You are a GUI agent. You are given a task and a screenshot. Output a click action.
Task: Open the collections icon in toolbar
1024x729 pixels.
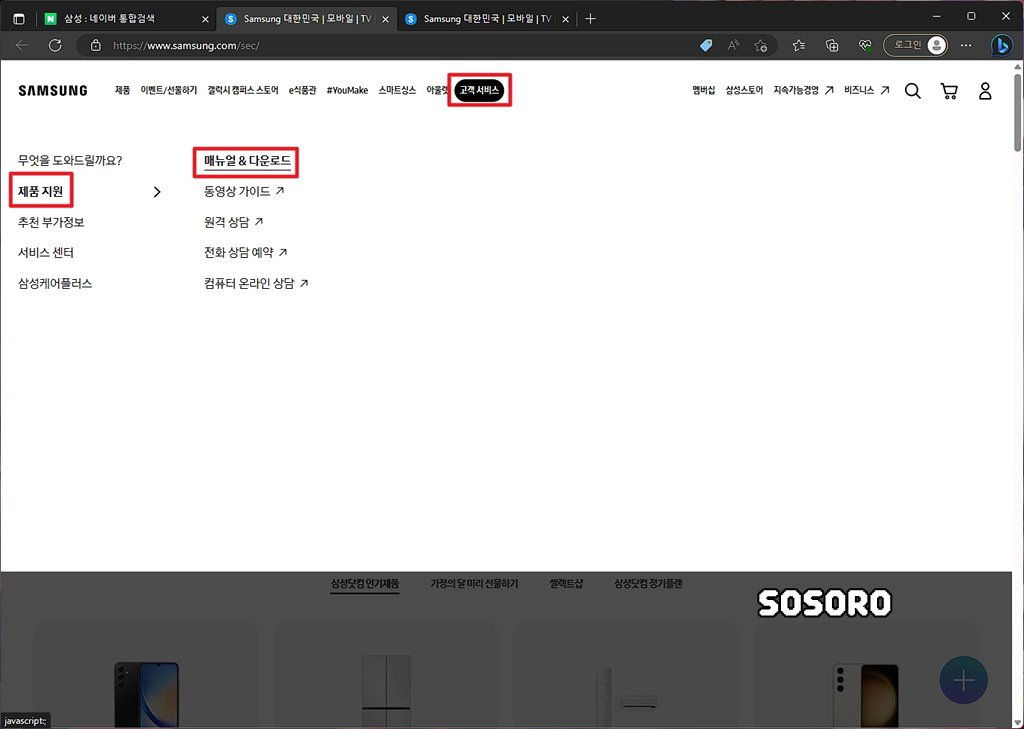(x=832, y=45)
